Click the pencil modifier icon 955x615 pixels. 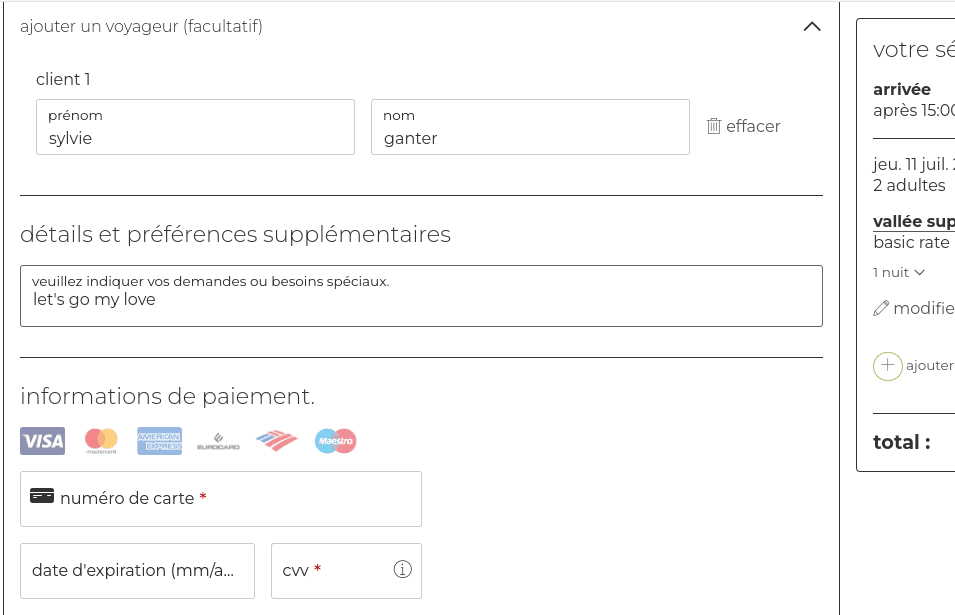pos(881,309)
